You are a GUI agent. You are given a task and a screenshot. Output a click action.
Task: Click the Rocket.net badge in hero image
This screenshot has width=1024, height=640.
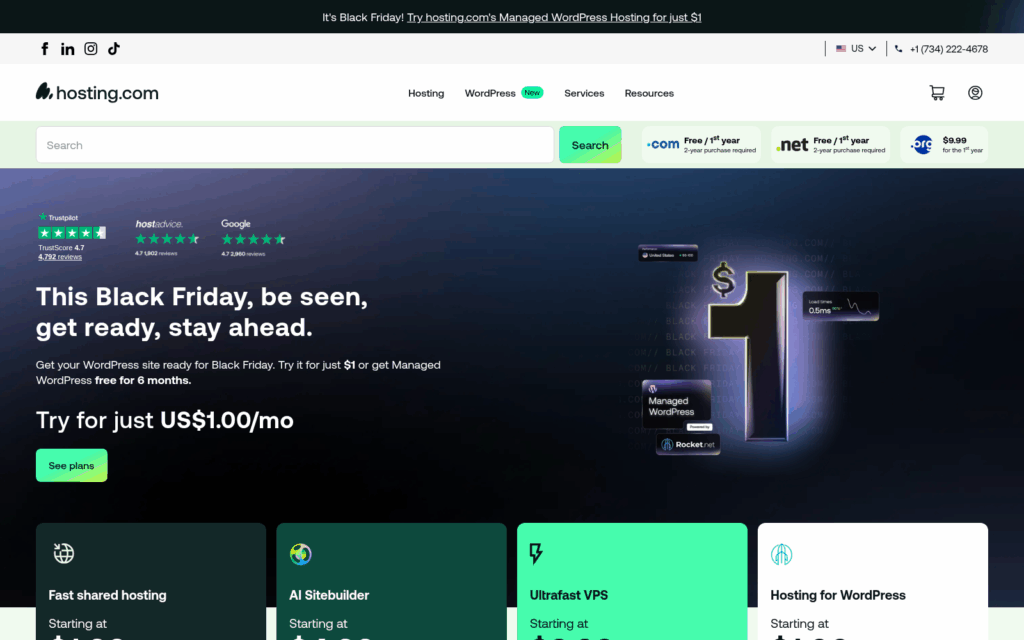point(688,444)
